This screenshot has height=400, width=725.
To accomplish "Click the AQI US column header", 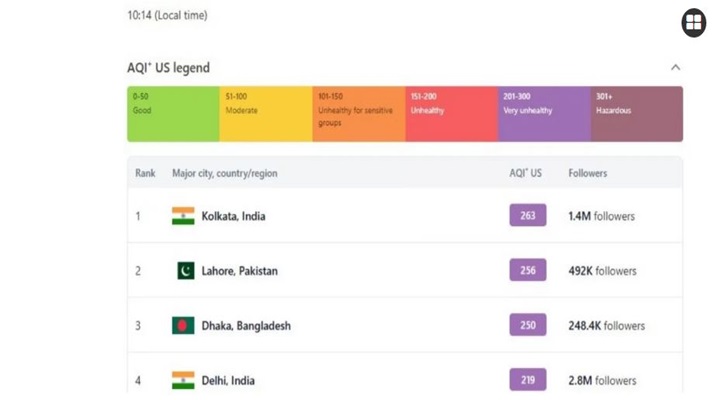I will tap(525, 173).
